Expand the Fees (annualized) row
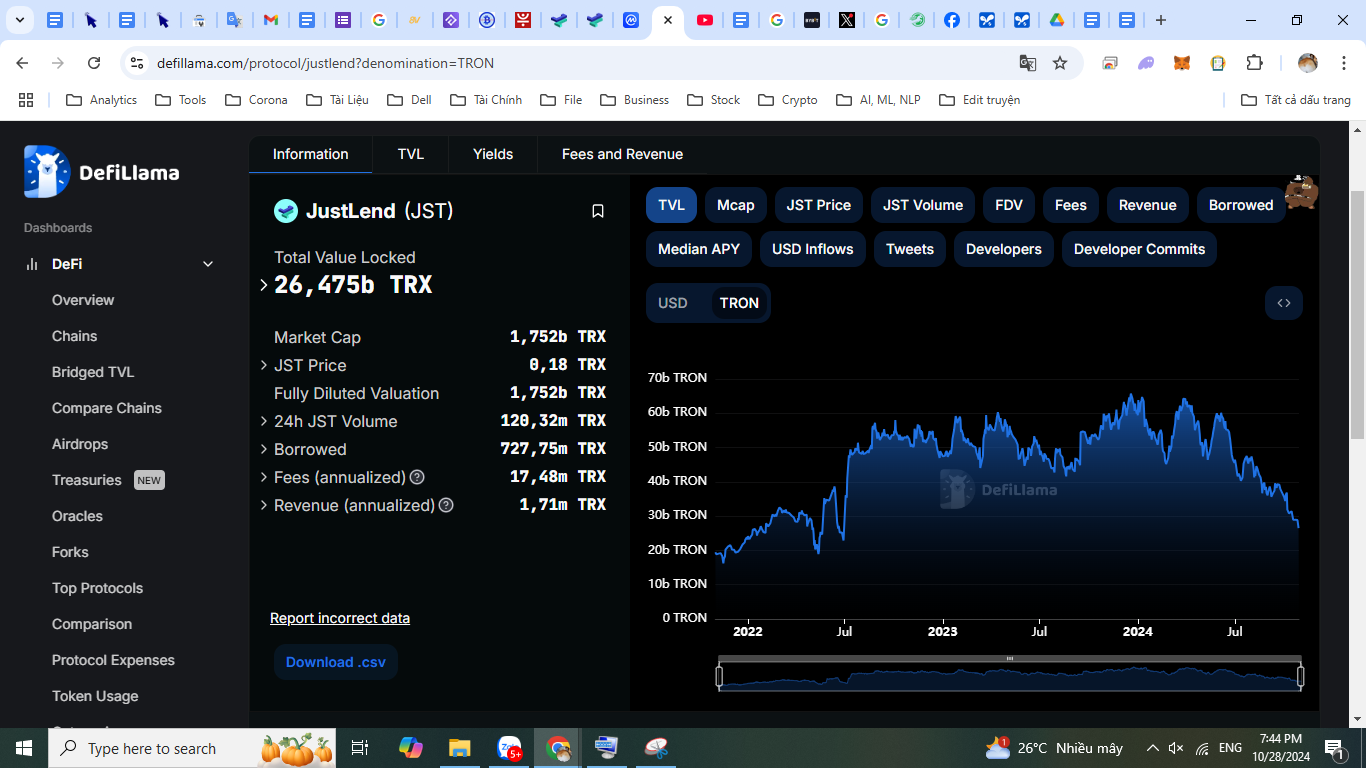 (x=264, y=477)
